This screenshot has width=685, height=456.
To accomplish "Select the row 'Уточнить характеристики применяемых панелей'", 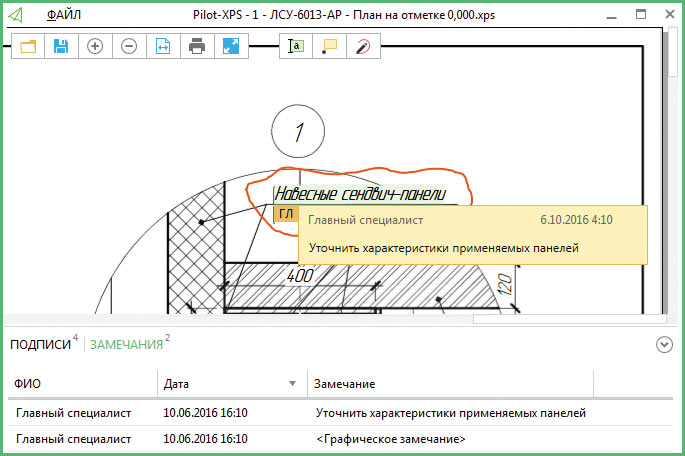I will [x=340, y=413].
